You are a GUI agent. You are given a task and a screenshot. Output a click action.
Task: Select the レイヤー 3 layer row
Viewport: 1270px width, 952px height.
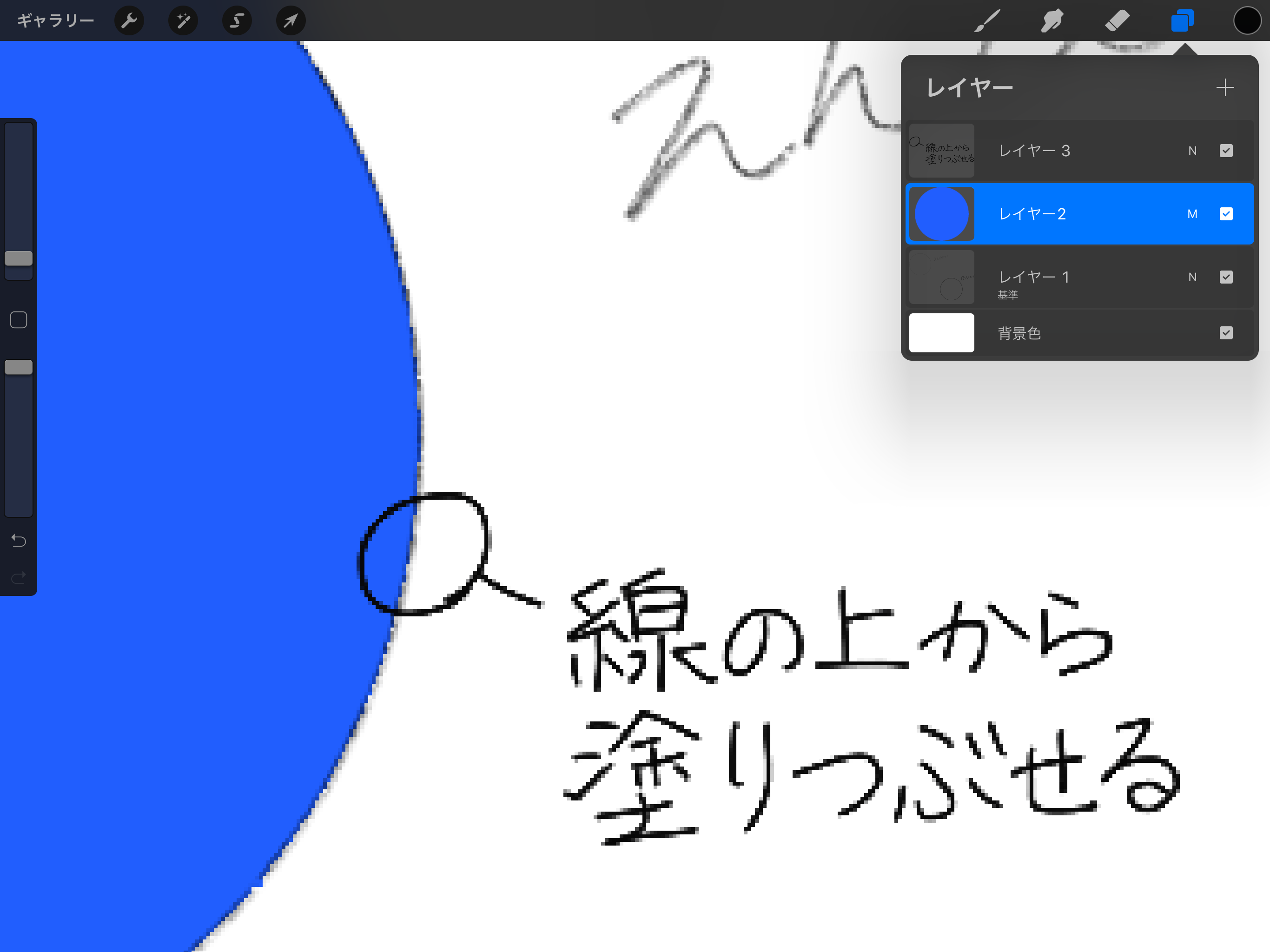(x=1079, y=151)
